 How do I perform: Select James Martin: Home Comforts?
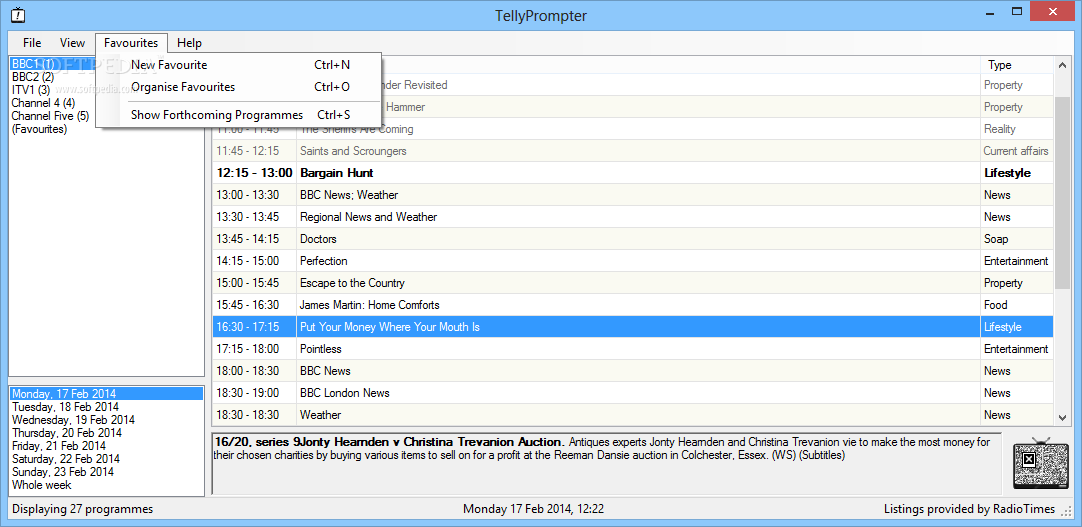pyautogui.click(x=633, y=305)
